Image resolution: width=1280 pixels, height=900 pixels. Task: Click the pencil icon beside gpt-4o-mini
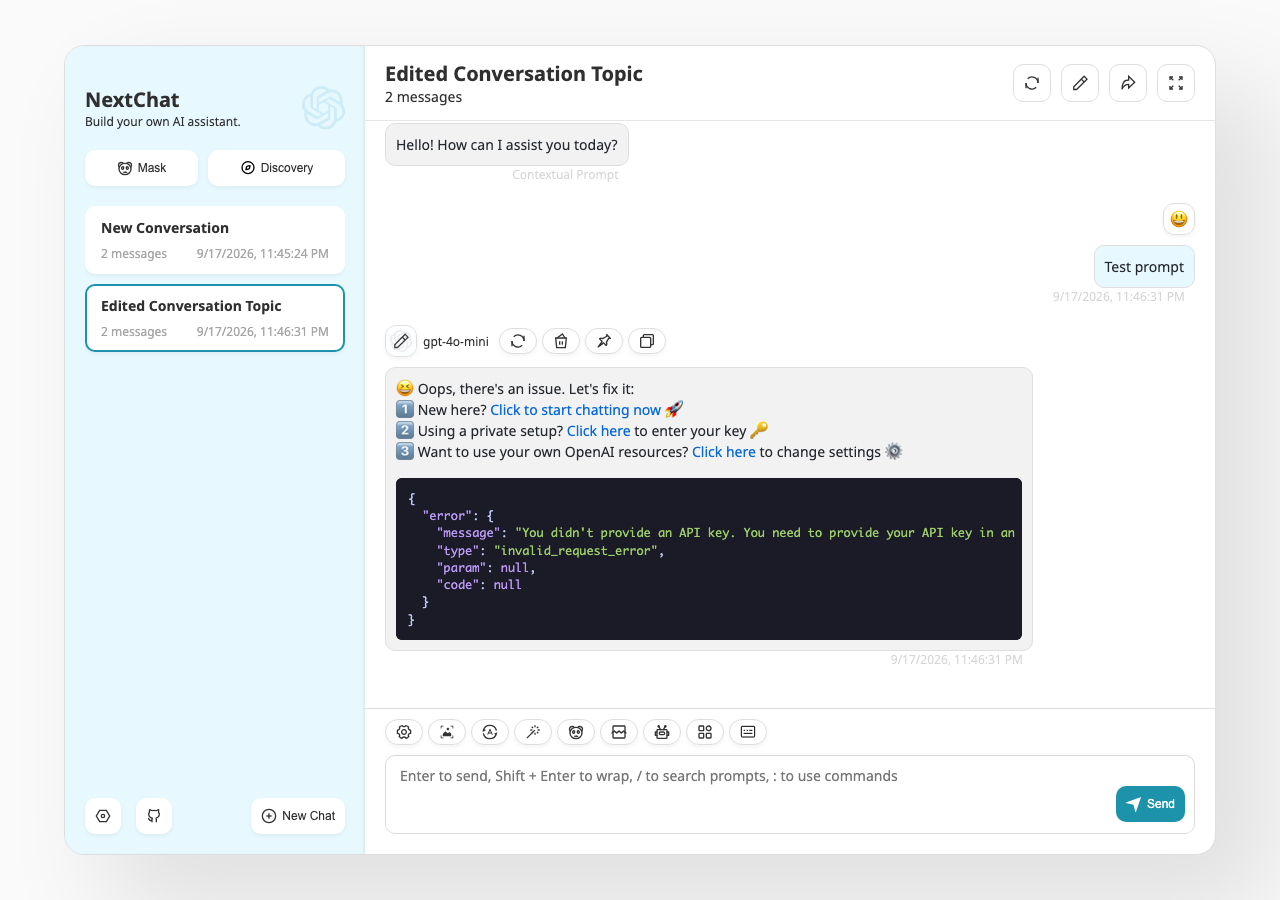401,341
